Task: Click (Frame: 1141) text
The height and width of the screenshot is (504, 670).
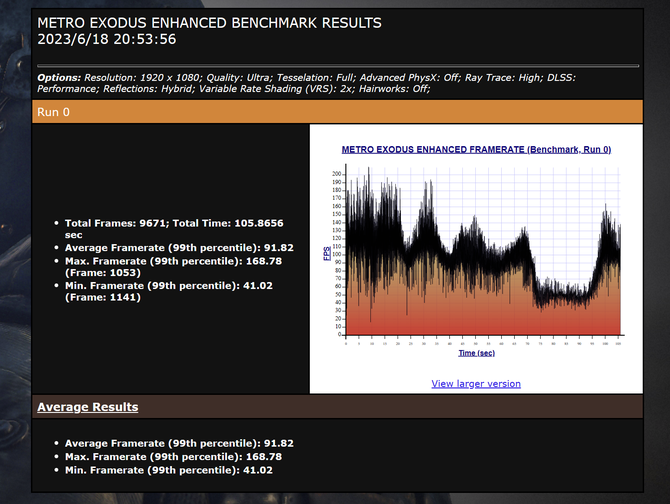Action: coord(103,297)
